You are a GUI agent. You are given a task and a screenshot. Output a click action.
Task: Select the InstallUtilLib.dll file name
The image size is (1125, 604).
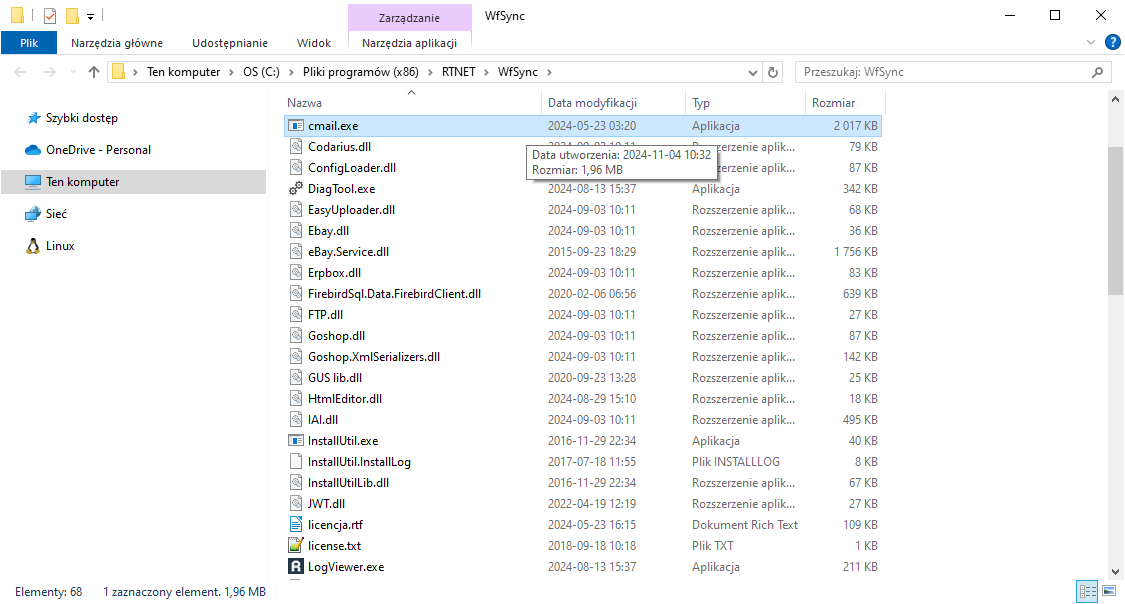[x=349, y=483]
